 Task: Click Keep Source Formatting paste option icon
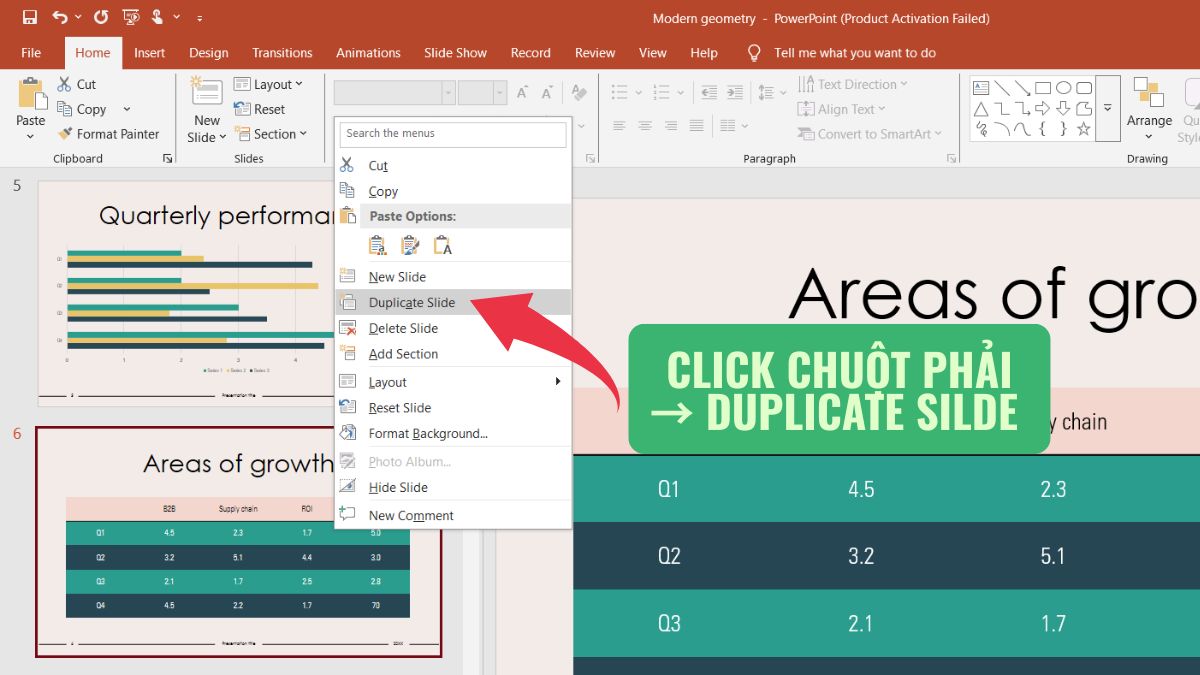click(x=410, y=245)
